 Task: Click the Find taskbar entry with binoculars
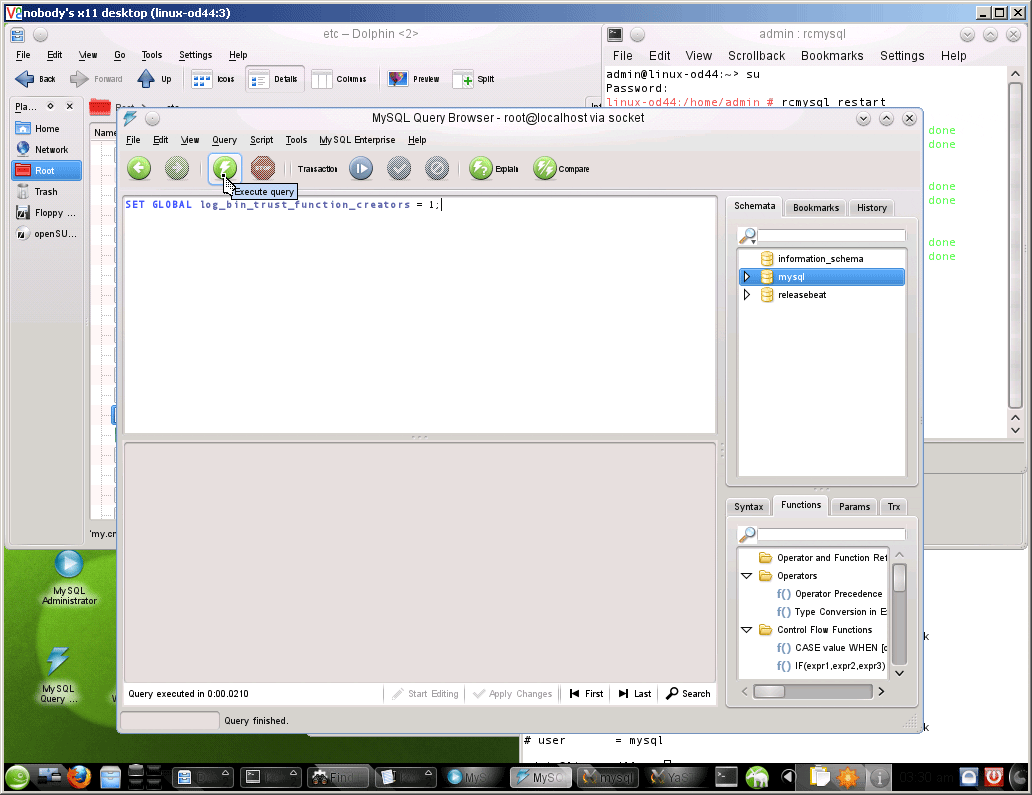(x=338, y=777)
